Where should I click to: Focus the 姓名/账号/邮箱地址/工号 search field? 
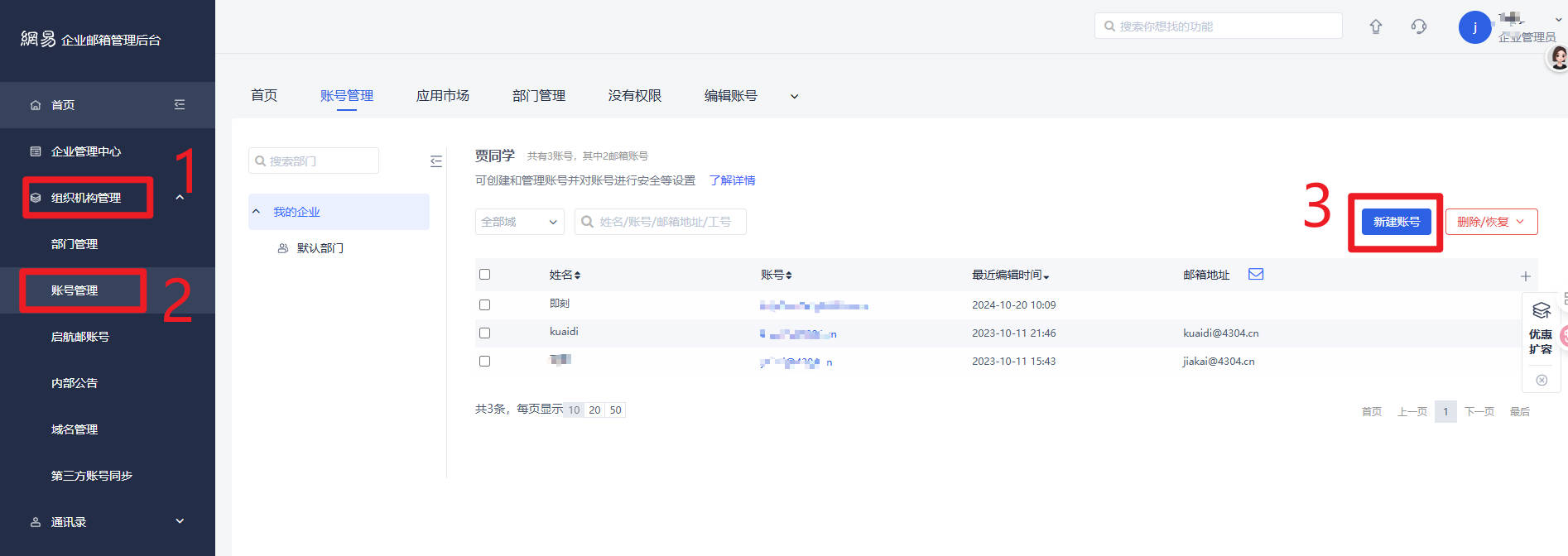pos(661,222)
